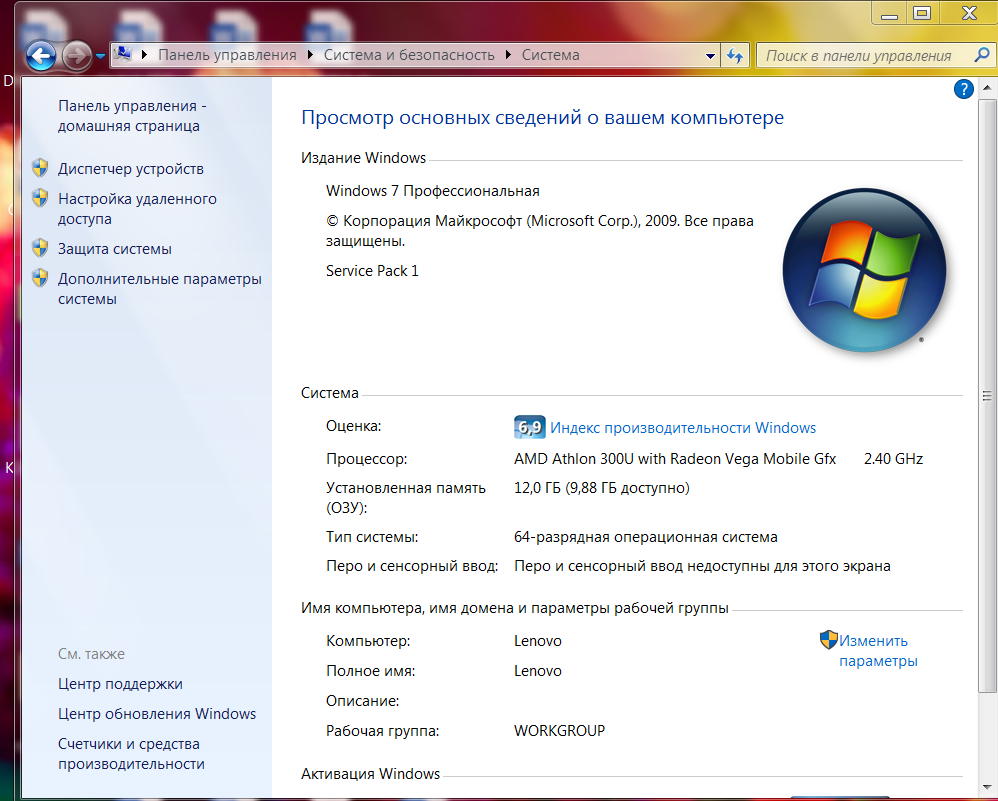Click scrollbar down arrow at bottom

coord(987,788)
